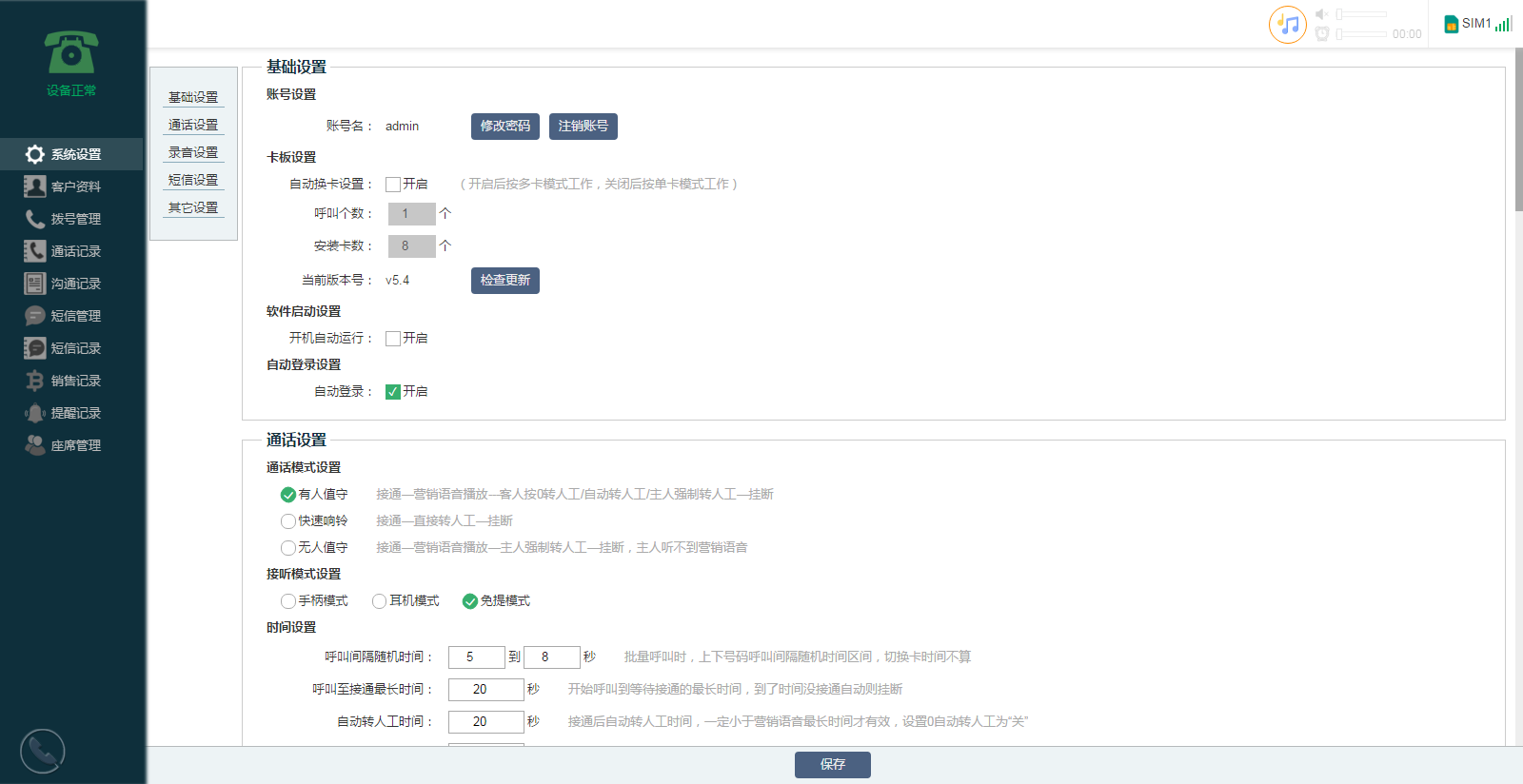1523x784 pixels.
Task: Enable the 自动换卡设置 checkbox
Action: [393, 185]
